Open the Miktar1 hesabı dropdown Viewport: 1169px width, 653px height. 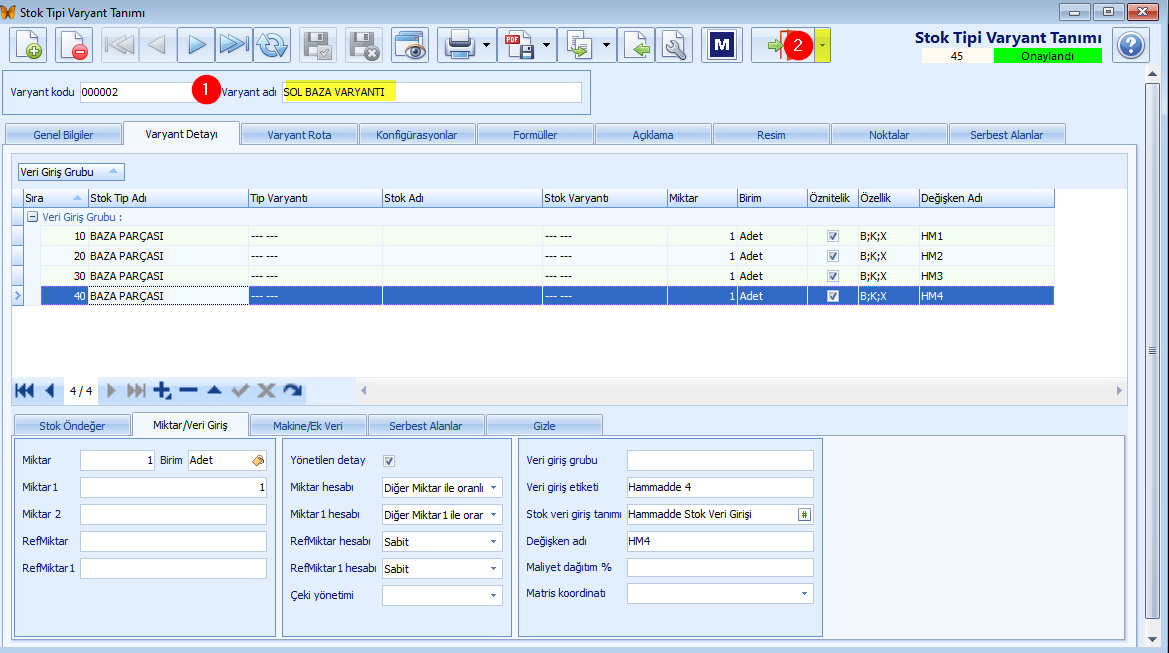(494, 514)
